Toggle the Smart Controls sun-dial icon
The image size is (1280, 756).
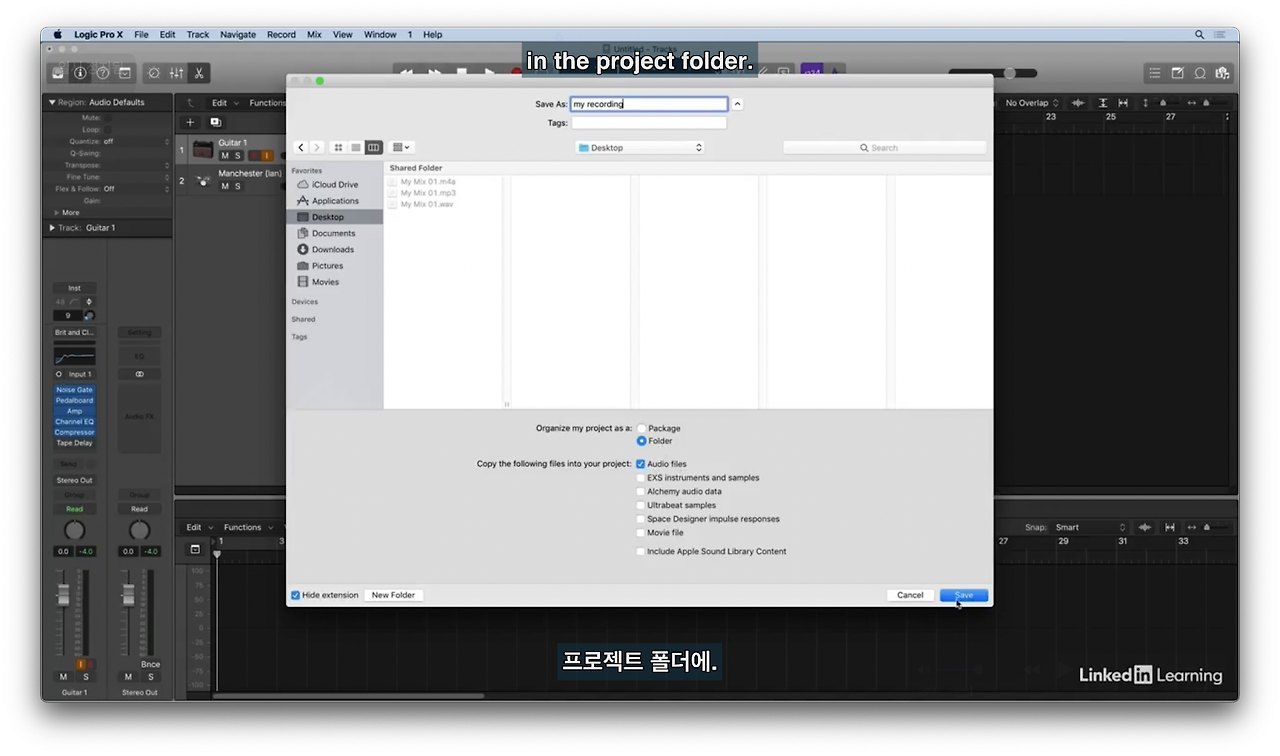point(154,73)
